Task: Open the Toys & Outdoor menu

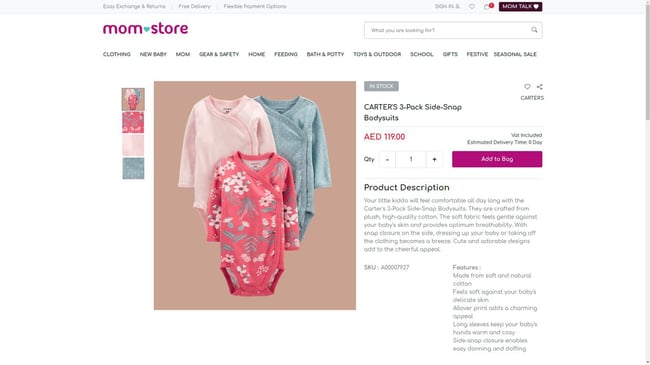Action: point(377,54)
